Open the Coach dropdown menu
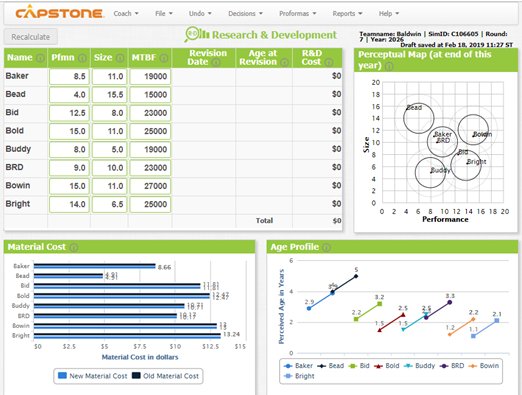522x395 pixels. [x=126, y=14]
